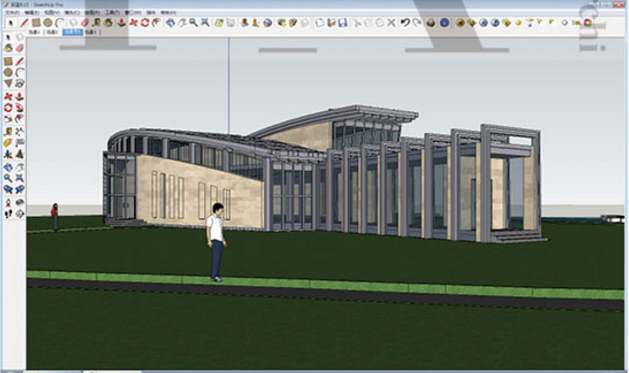This screenshot has height=373, width=629.
Task: Switch to the highlighted third scene tab
Action: (73, 32)
